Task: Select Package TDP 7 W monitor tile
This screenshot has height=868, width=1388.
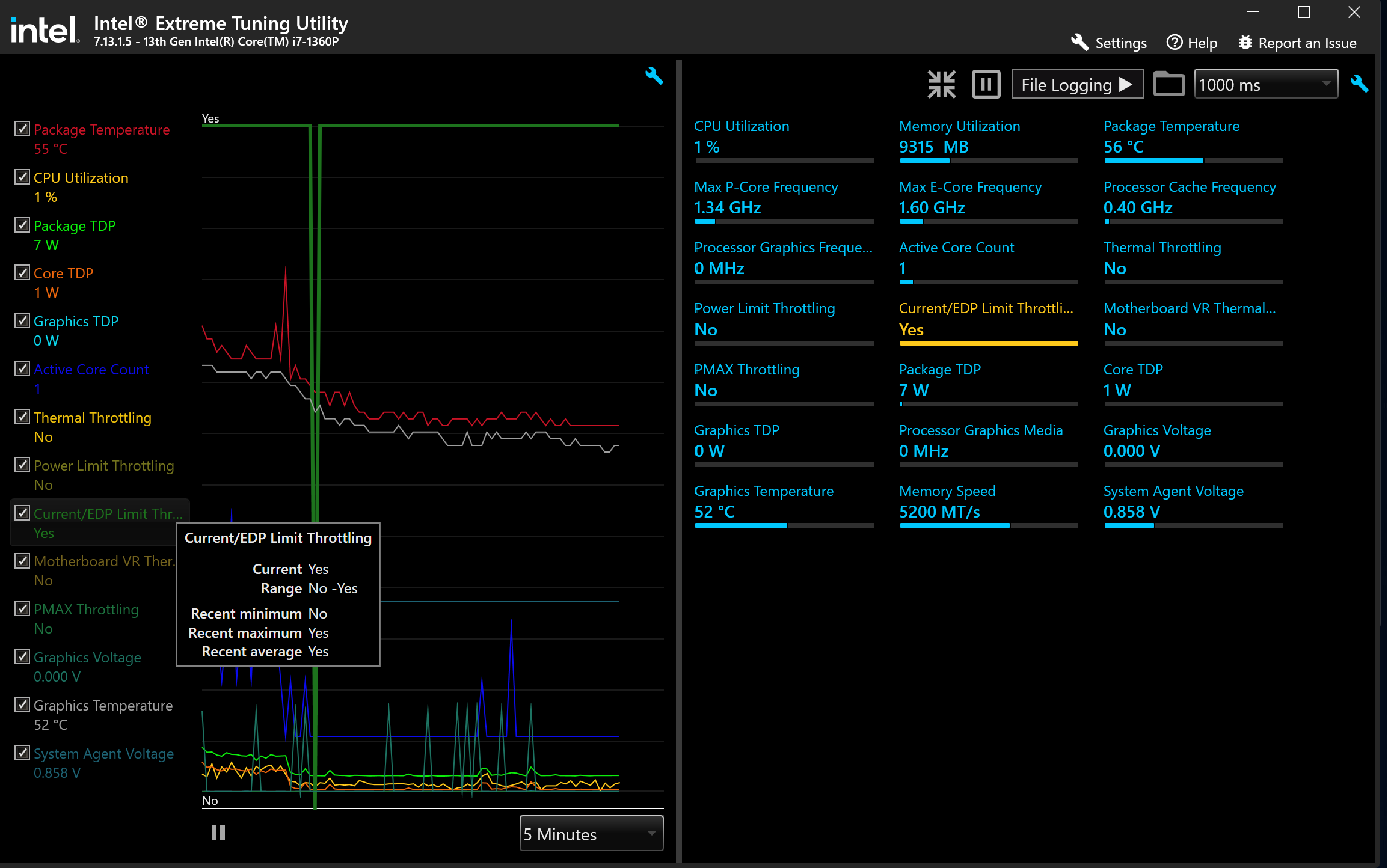Action: click(x=988, y=384)
